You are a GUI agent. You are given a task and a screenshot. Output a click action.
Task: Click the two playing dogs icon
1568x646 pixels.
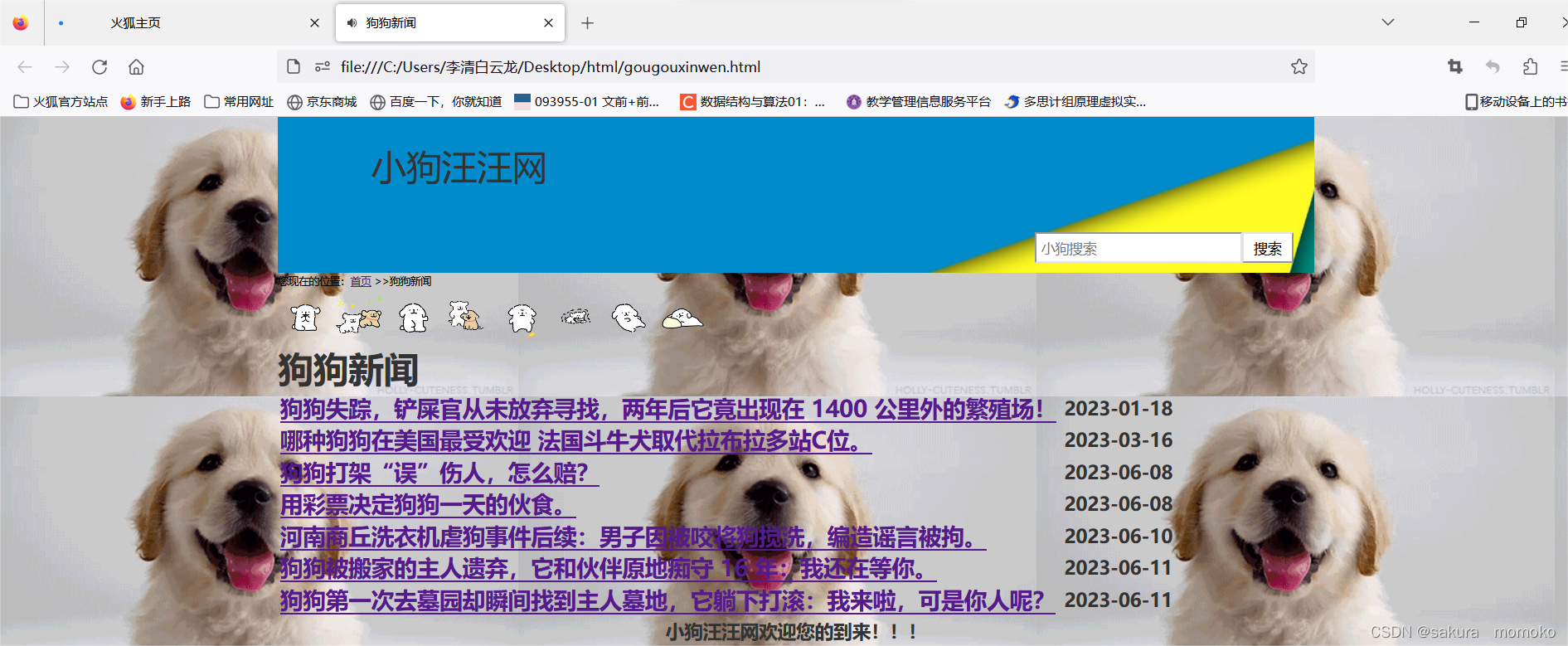coord(358,318)
